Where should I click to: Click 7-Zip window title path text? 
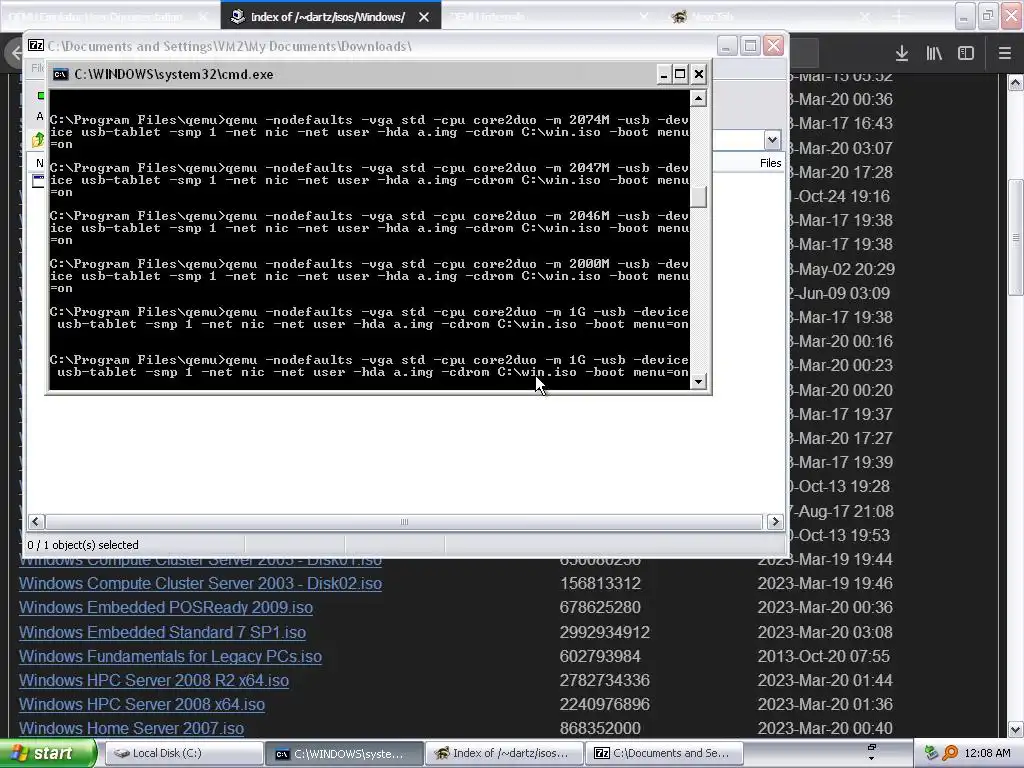[230, 46]
